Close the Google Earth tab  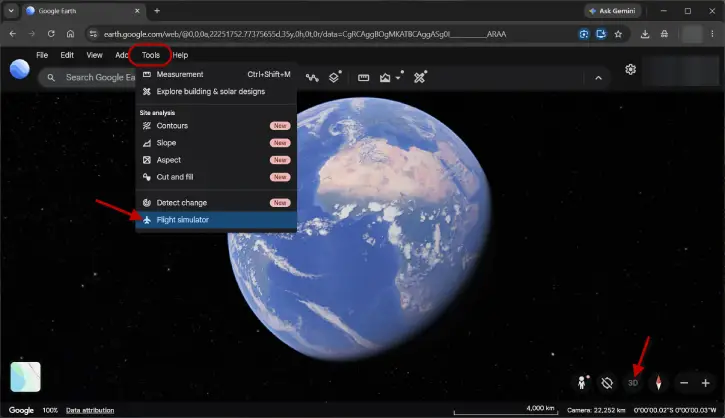click(x=137, y=11)
